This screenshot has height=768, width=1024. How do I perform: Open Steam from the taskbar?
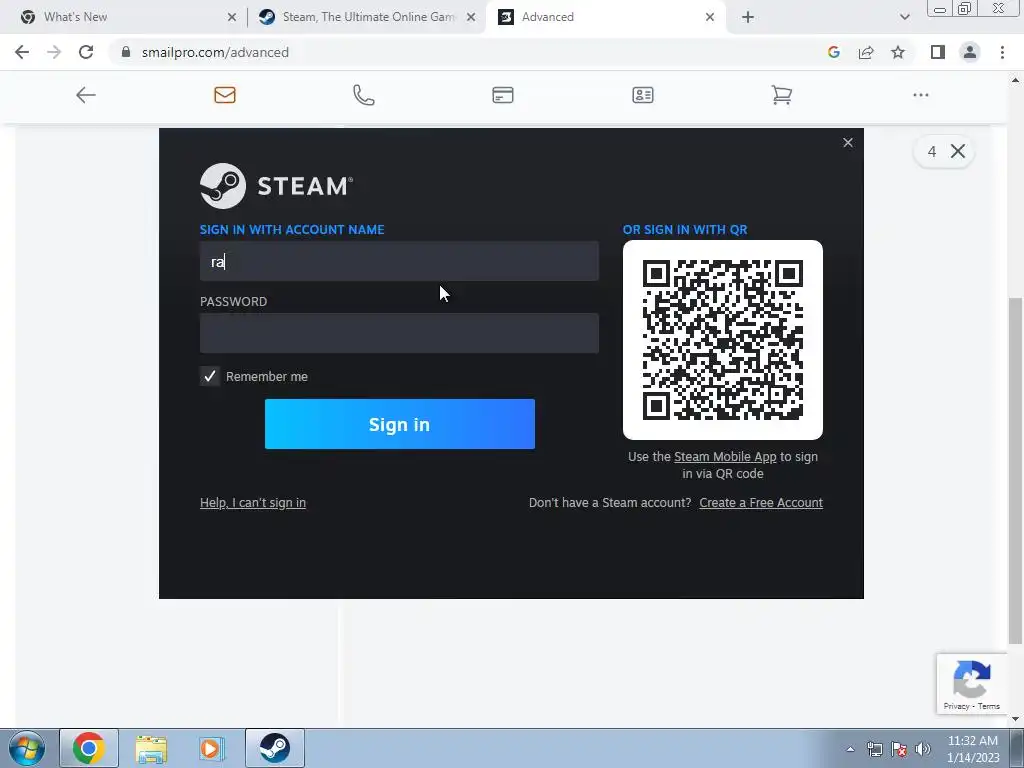pyautogui.click(x=275, y=748)
